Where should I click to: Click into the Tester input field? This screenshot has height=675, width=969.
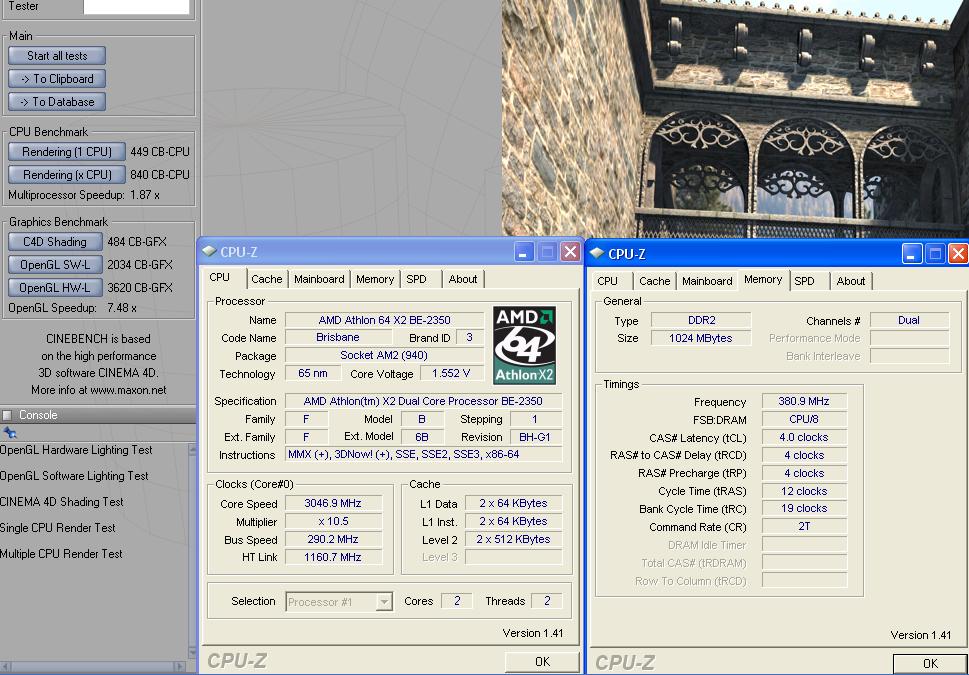click(136, 7)
